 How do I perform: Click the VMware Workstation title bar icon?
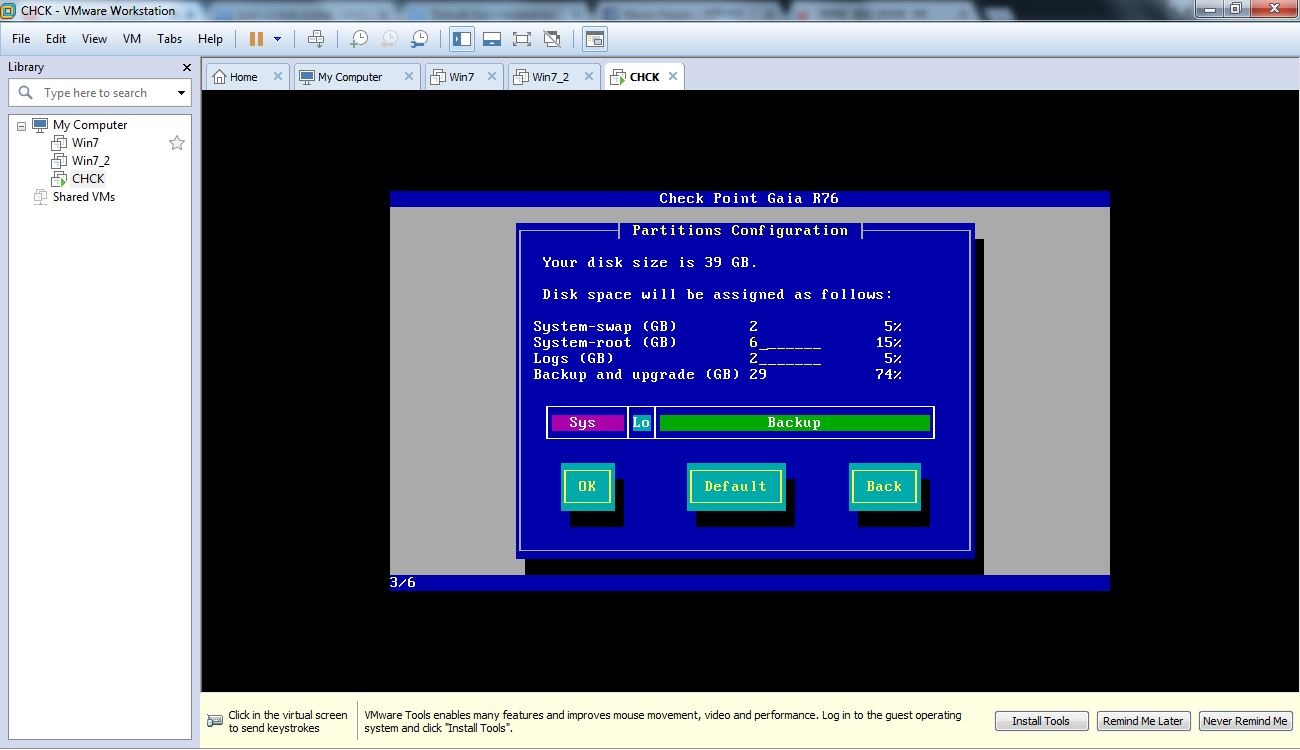pos(9,10)
